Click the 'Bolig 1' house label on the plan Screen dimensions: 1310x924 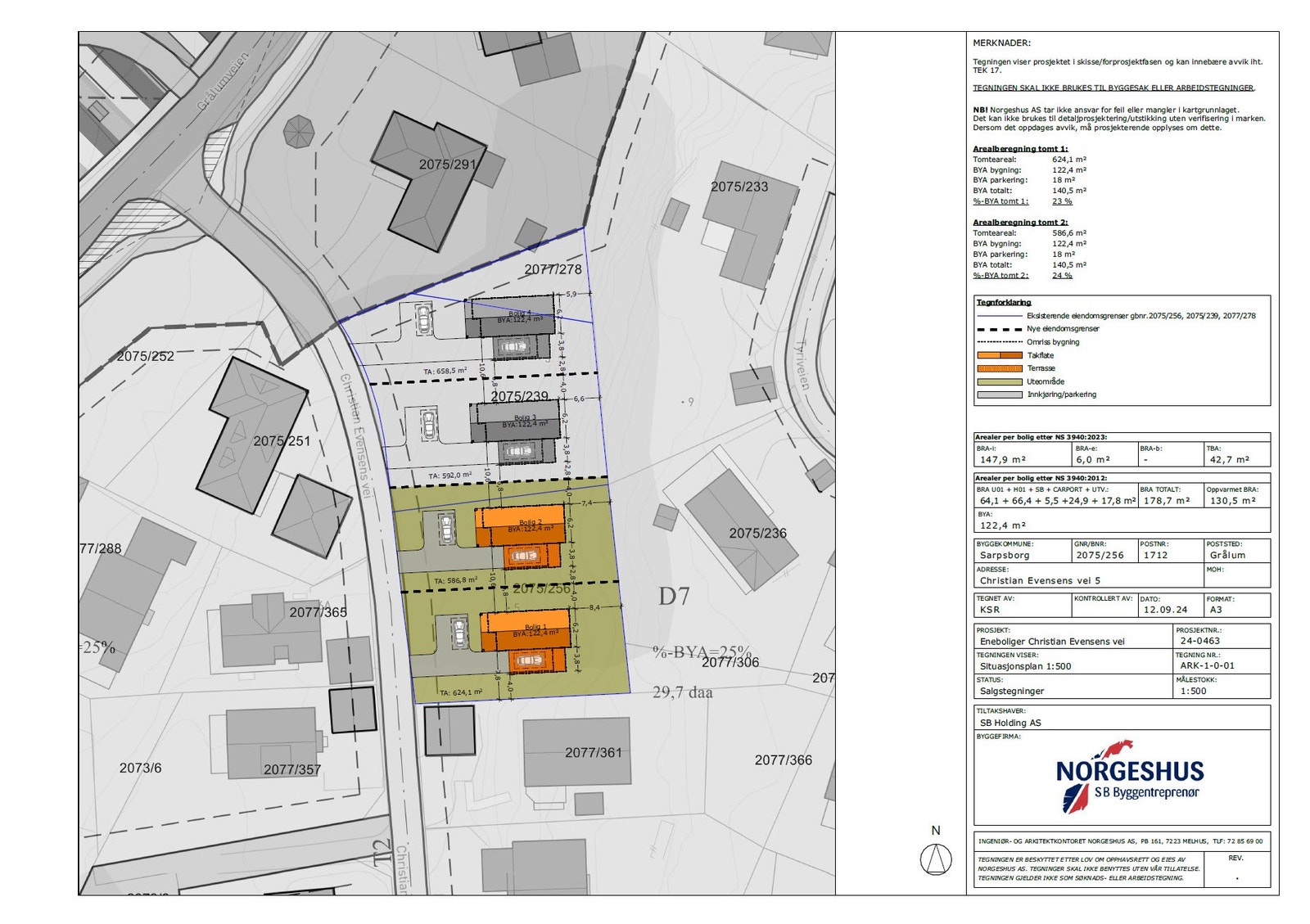click(x=534, y=627)
